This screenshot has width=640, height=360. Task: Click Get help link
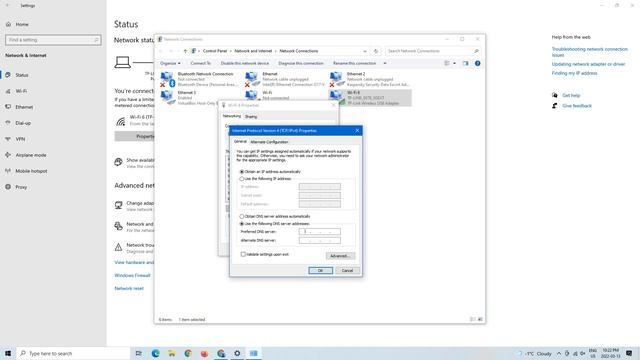tap(571, 96)
